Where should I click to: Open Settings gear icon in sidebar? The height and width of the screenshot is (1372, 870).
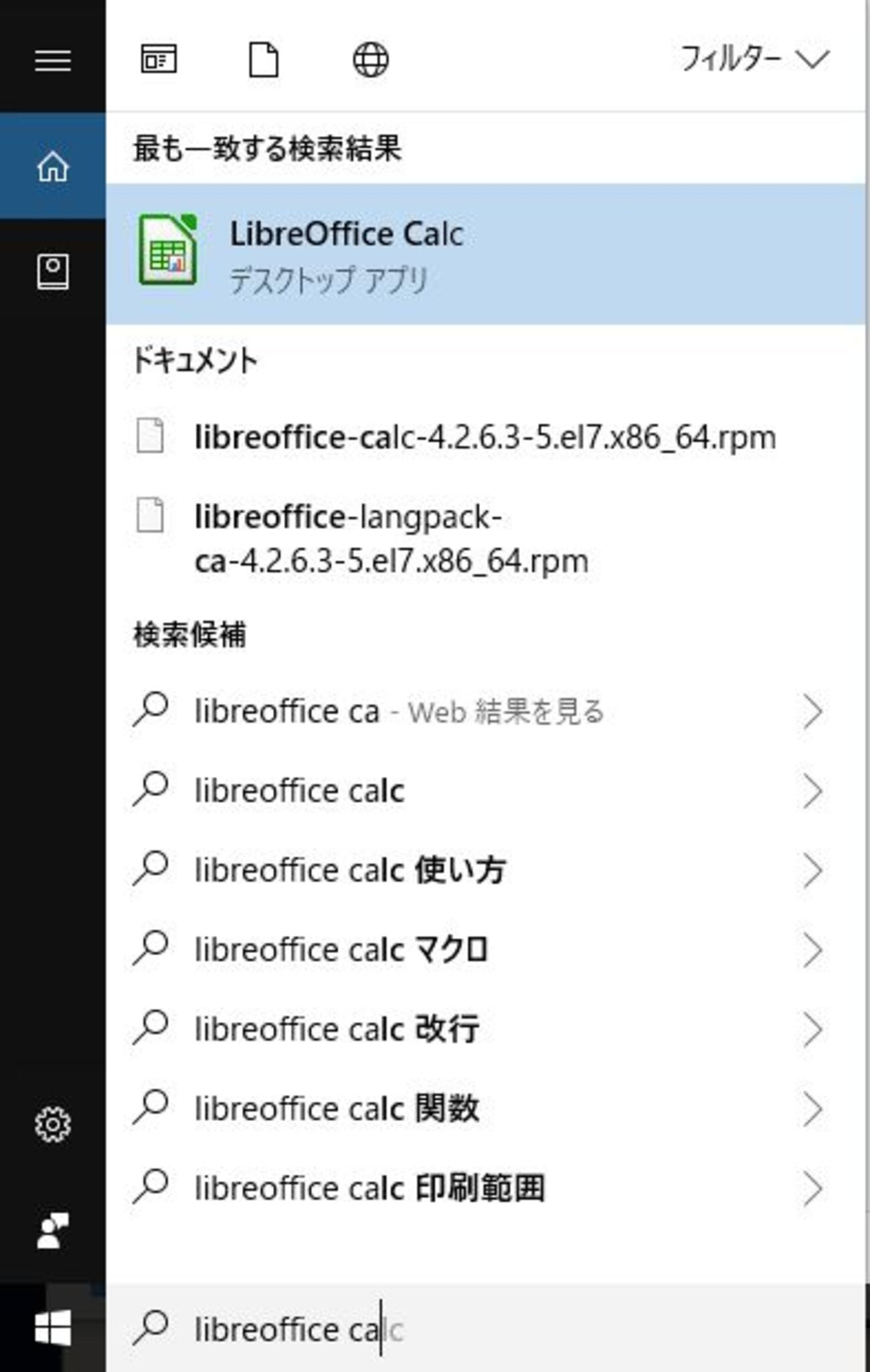(53, 1124)
